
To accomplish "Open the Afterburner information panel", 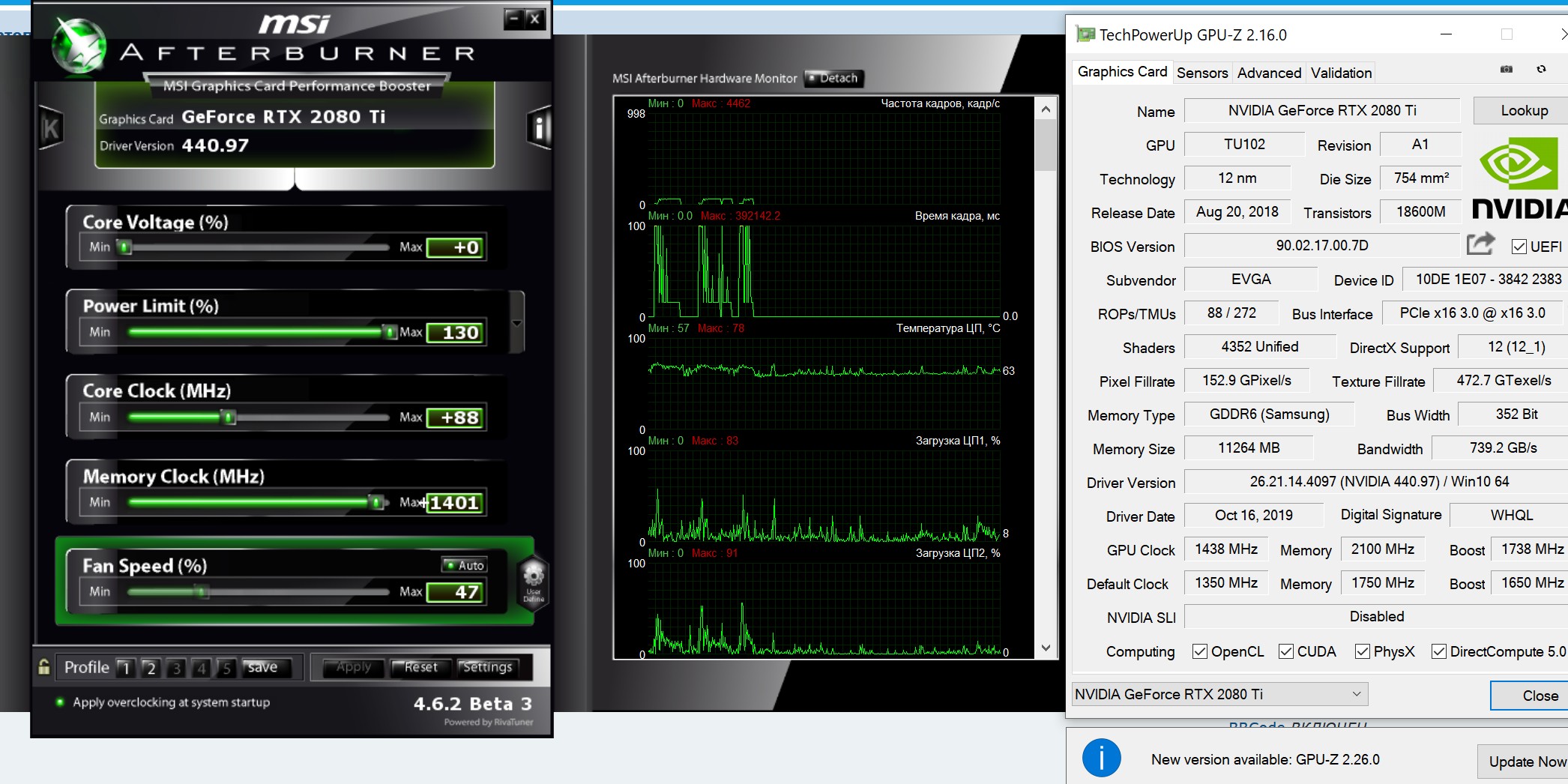I will tap(538, 128).
